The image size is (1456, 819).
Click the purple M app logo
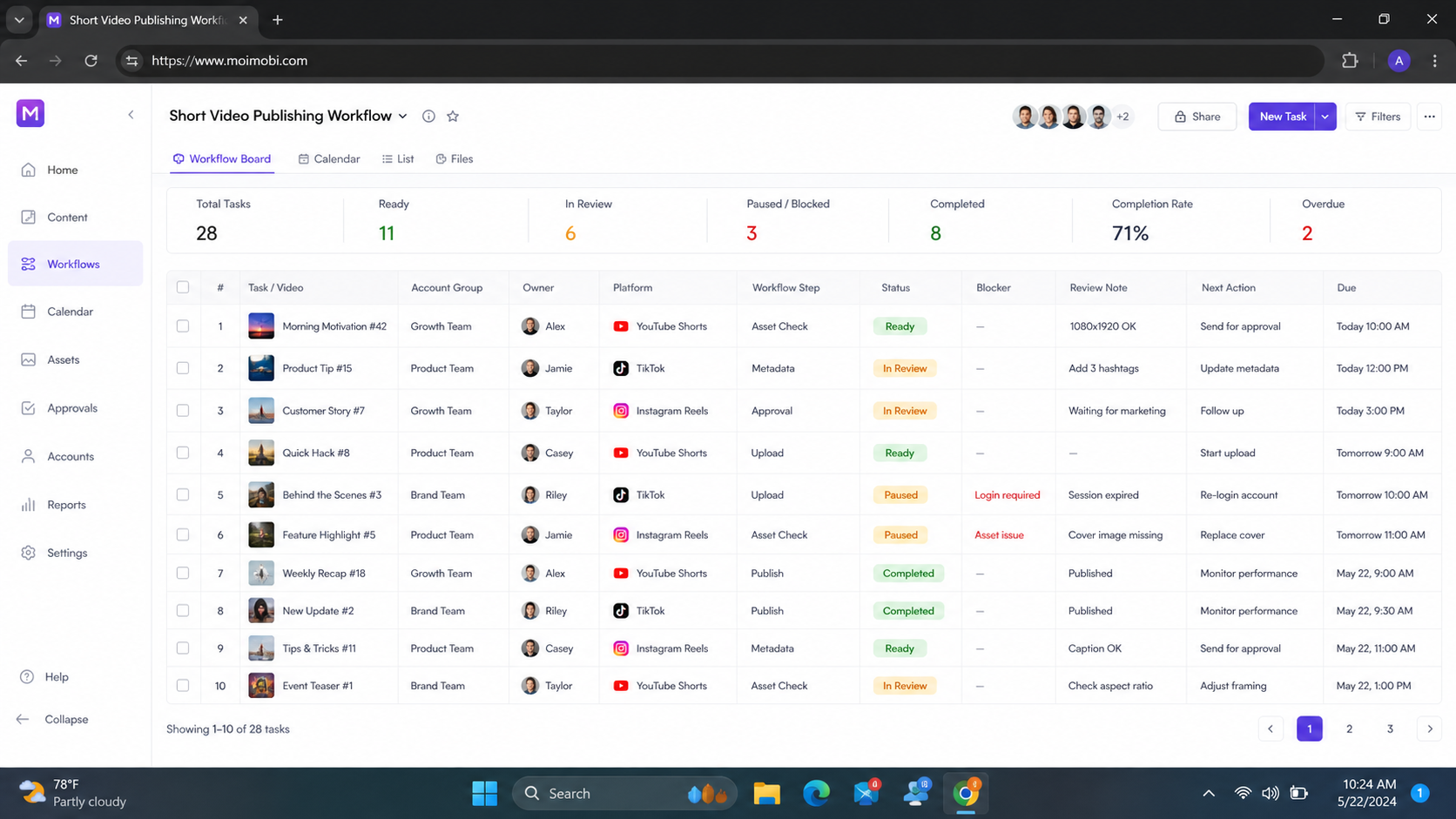30,113
